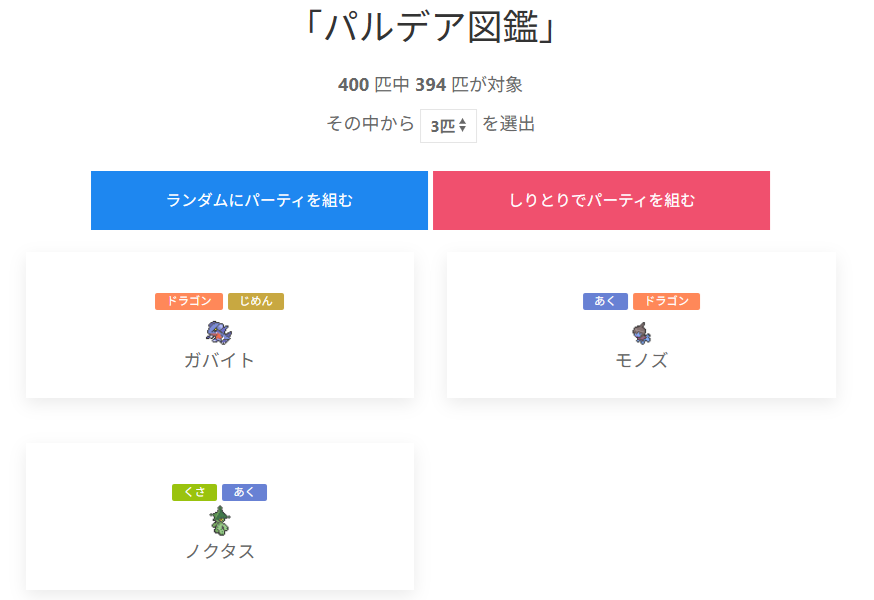Viewport: 874px width, 600px height.
Task: Click the ノクタス name label
Action: [x=219, y=551]
